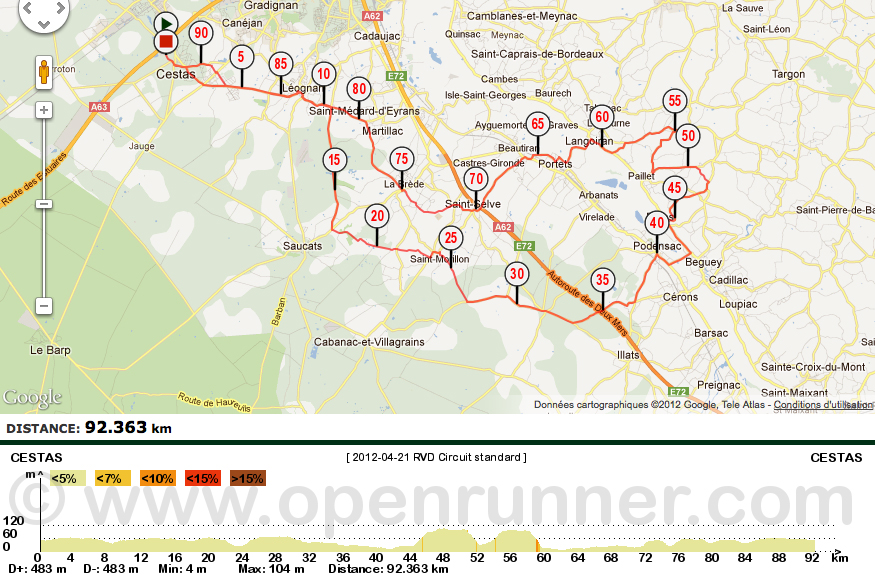Click the 2012-04-21 RVD Circuit standard title
The width and height of the screenshot is (876, 581).
437,458
